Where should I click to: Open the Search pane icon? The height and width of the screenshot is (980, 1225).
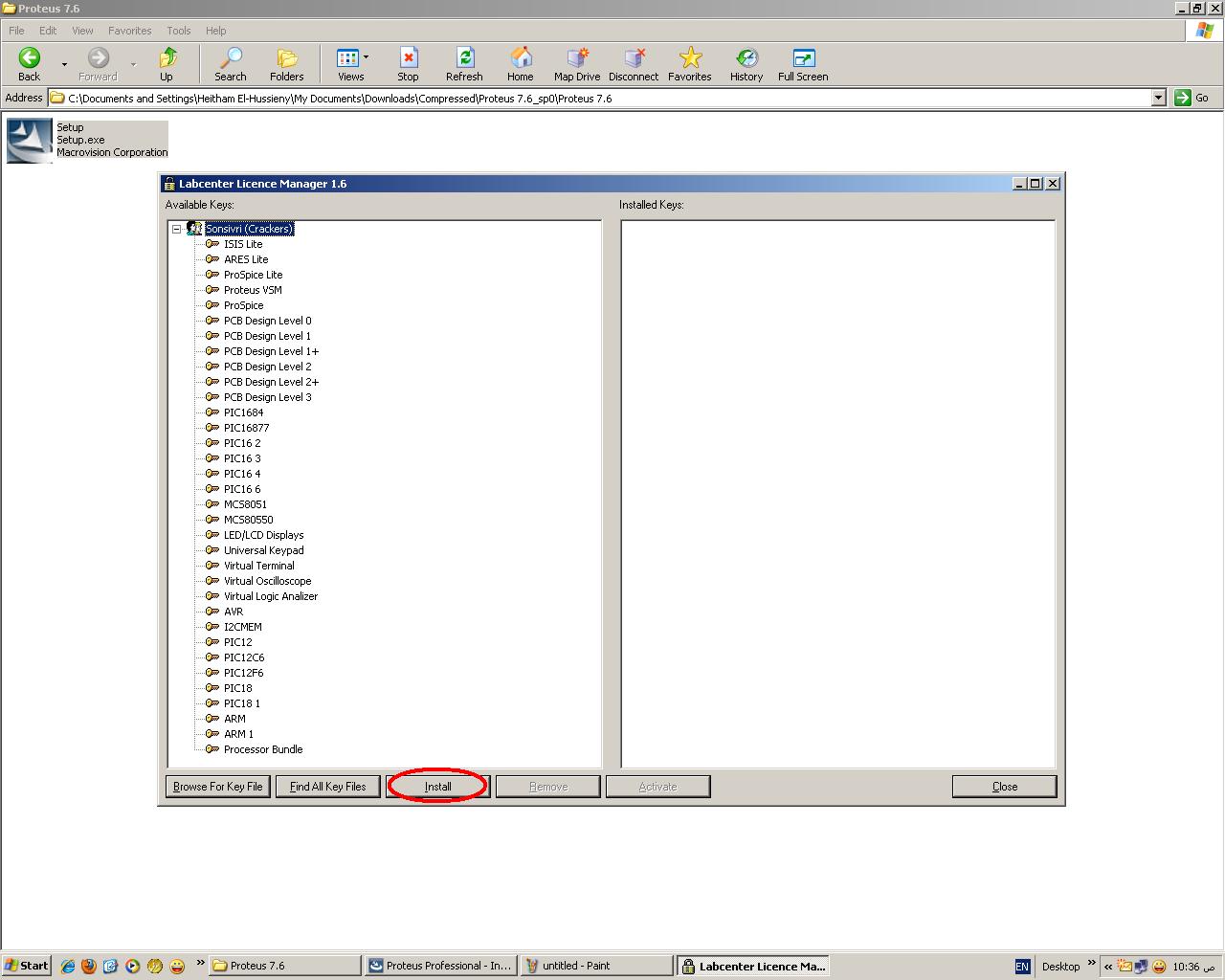click(230, 58)
